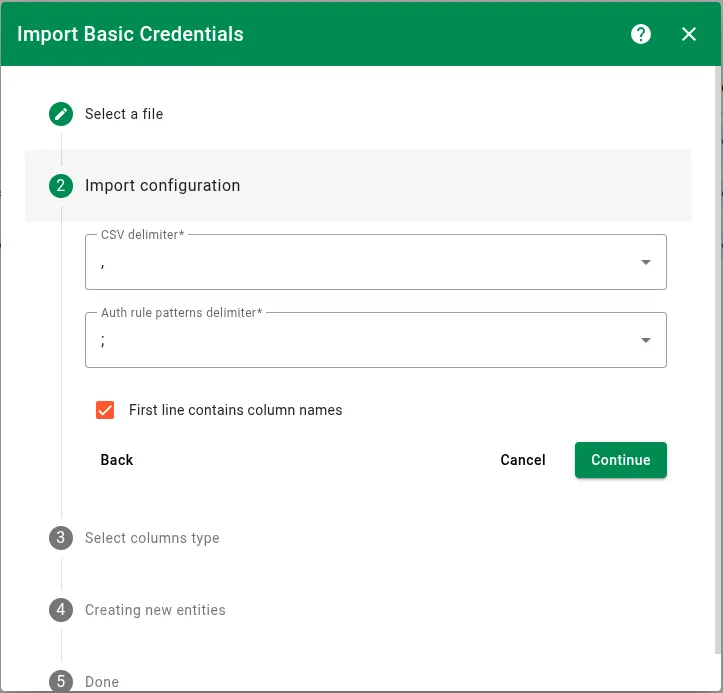Click the 'Import Basic Credentials' title text
Screen dimensions: 723x693
(x=130, y=34)
